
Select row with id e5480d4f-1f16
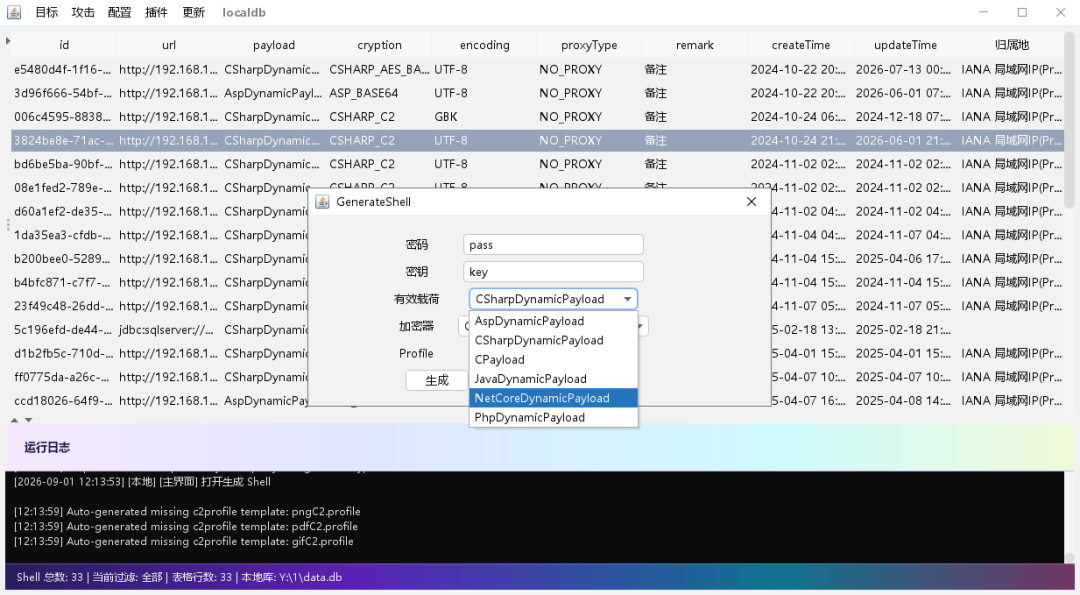click(537, 70)
